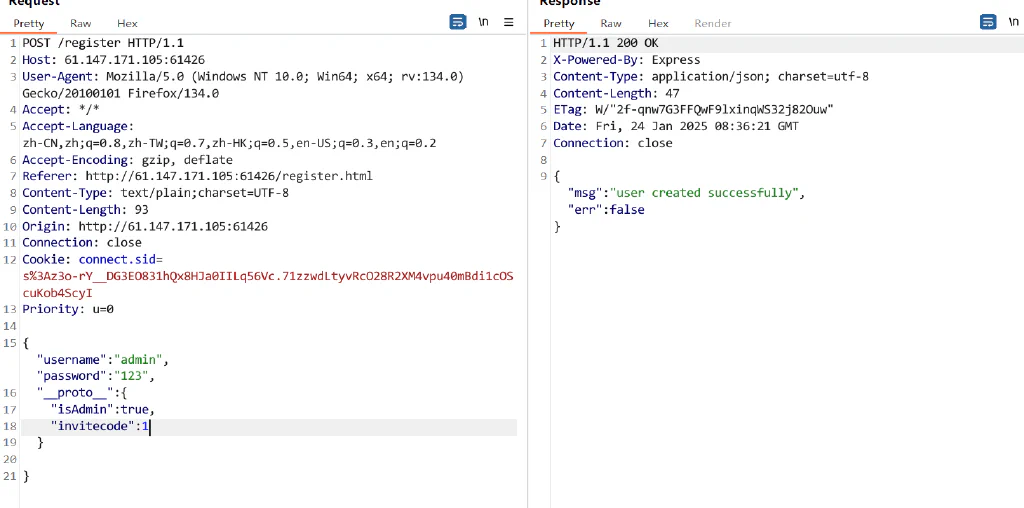
Task: Switch to the Response Hex tab
Action: tap(658, 23)
